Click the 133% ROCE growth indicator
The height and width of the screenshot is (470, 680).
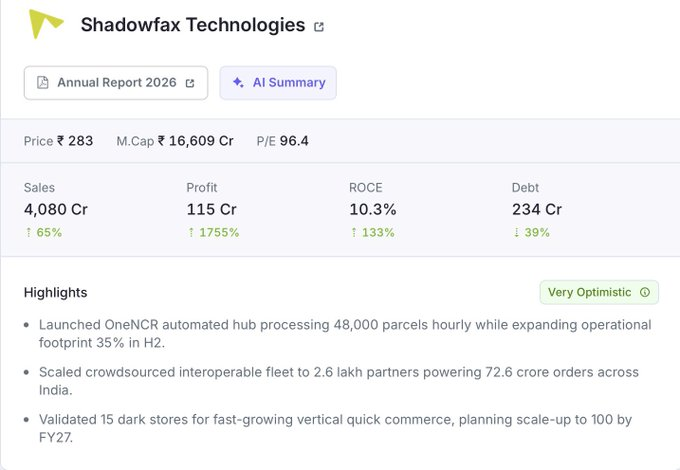pos(373,232)
